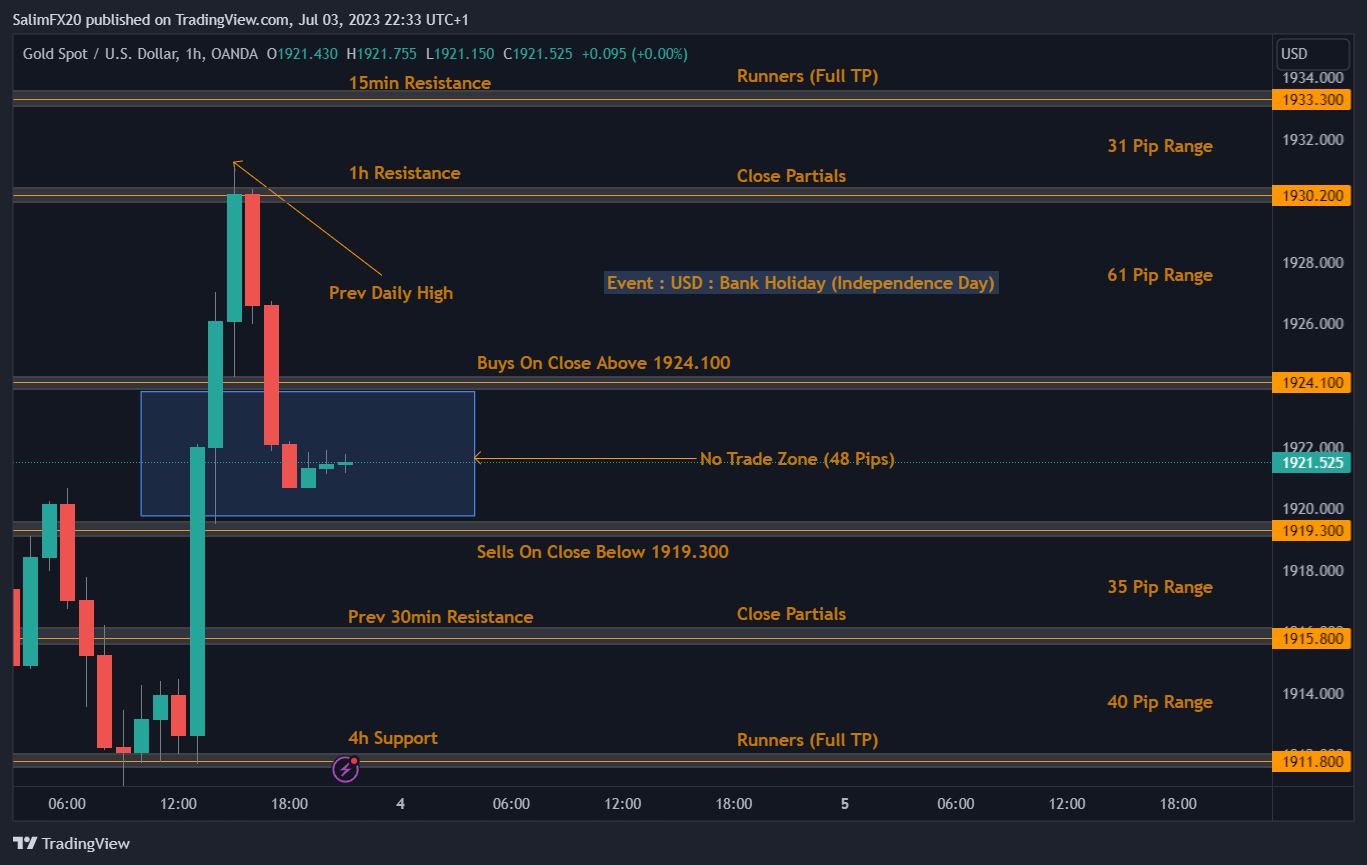1367x865 pixels.
Task: Click the 1933.300 orange price label
Action: click(1311, 99)
